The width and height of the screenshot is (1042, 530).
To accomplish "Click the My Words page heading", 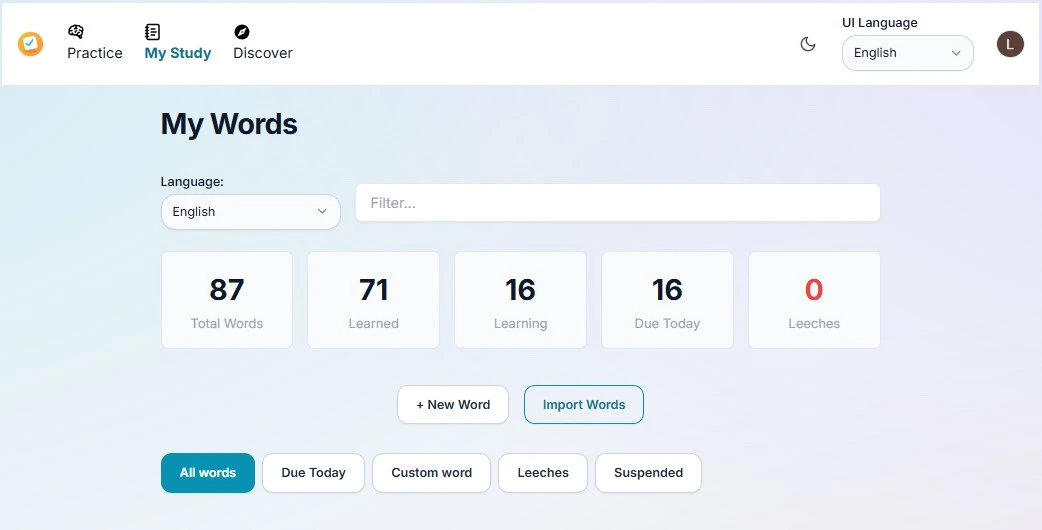I will (x=229, y=124).
